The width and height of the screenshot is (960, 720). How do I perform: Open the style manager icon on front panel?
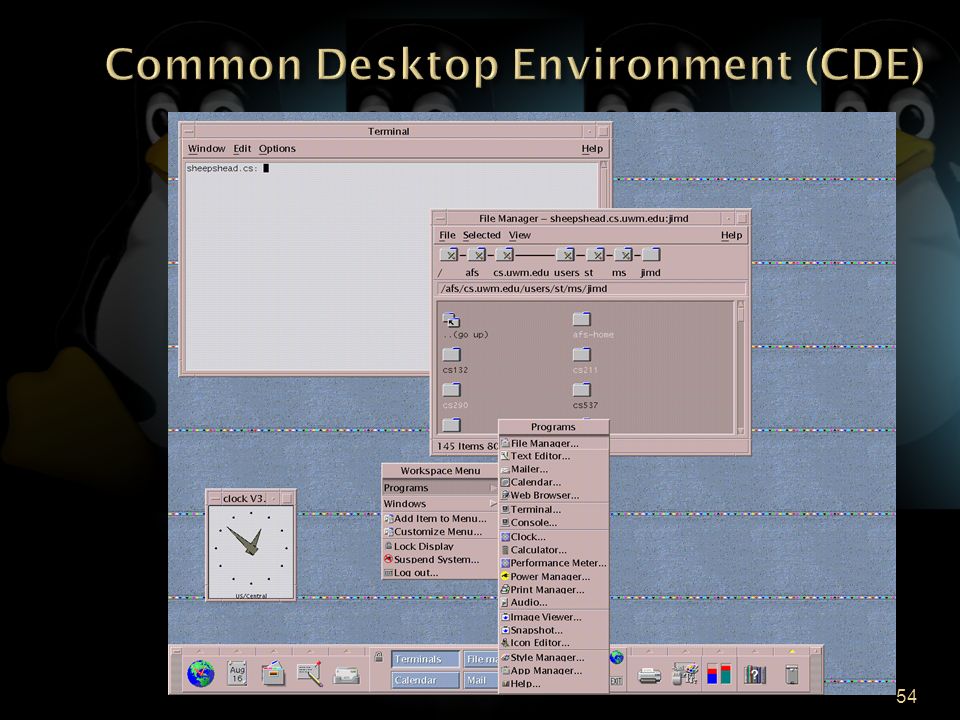684,674
